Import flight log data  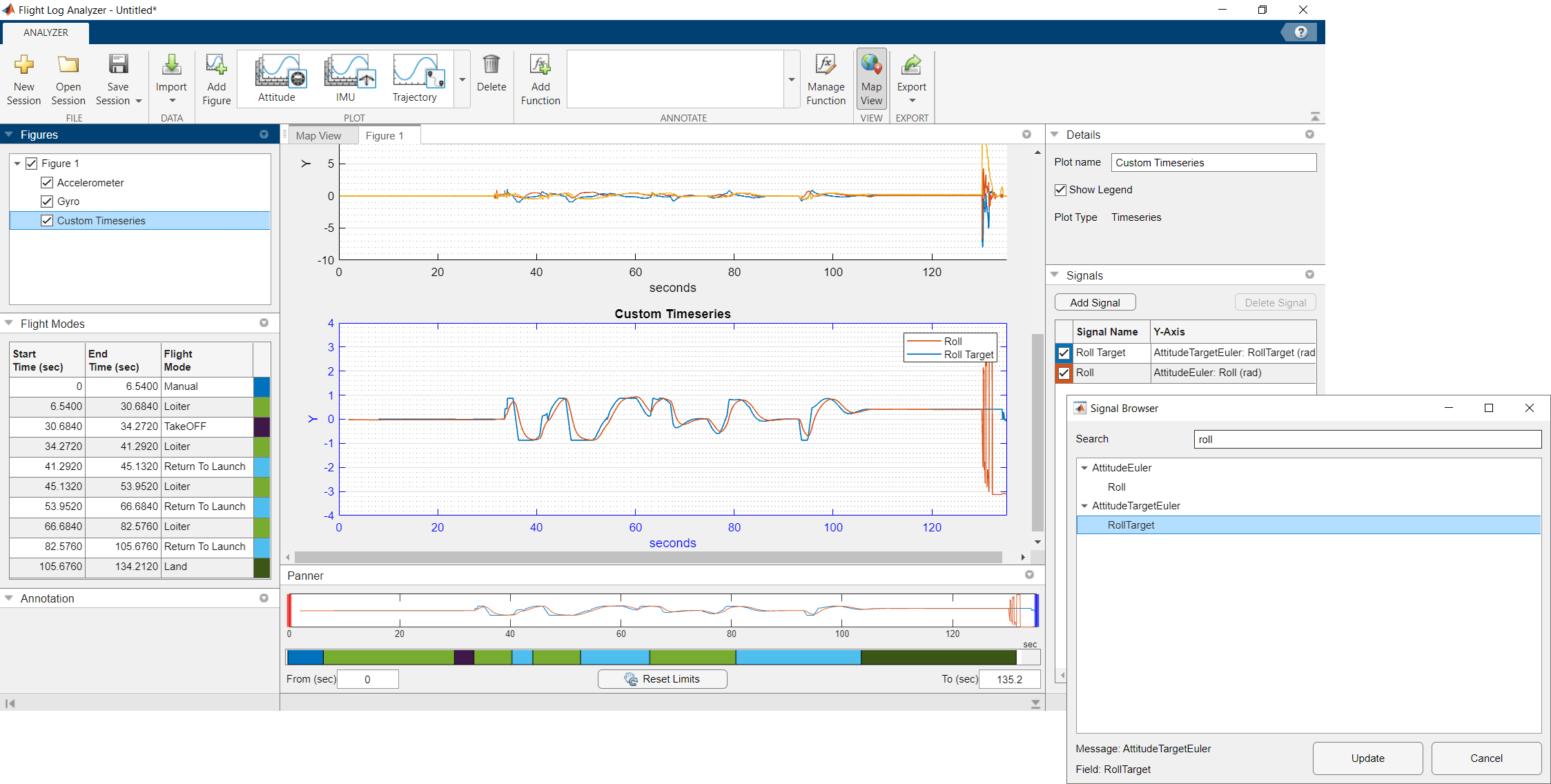[x=170, y=75]
